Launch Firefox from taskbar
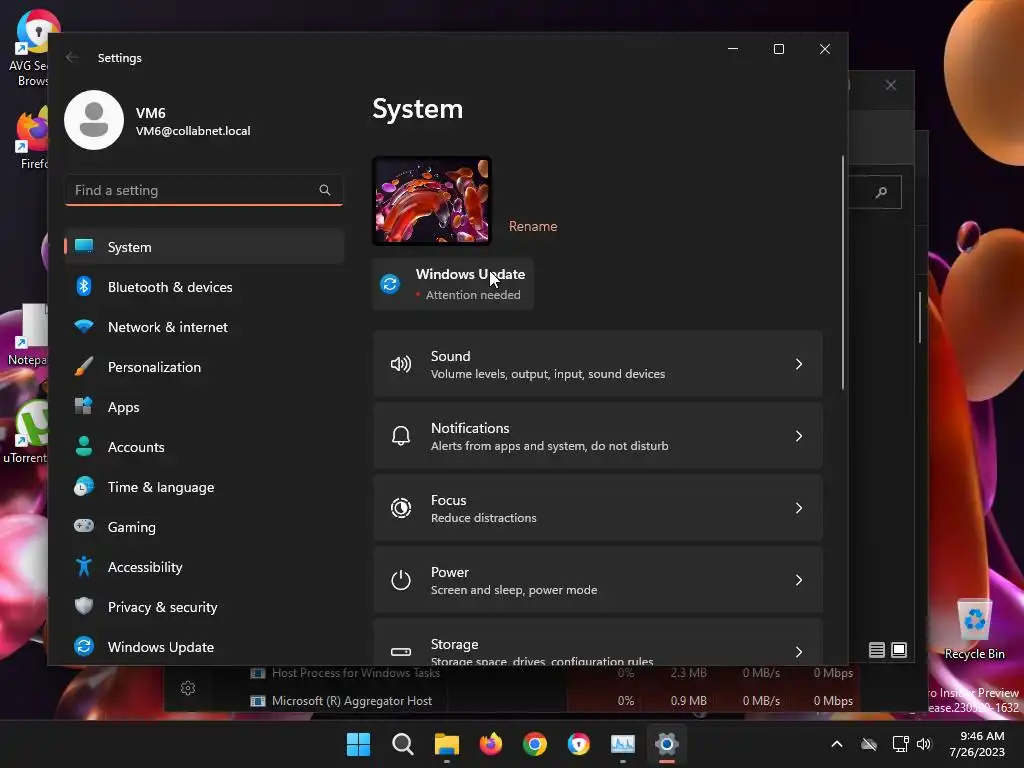This screenshot has width=1024, height=768. tap(491, 744)
